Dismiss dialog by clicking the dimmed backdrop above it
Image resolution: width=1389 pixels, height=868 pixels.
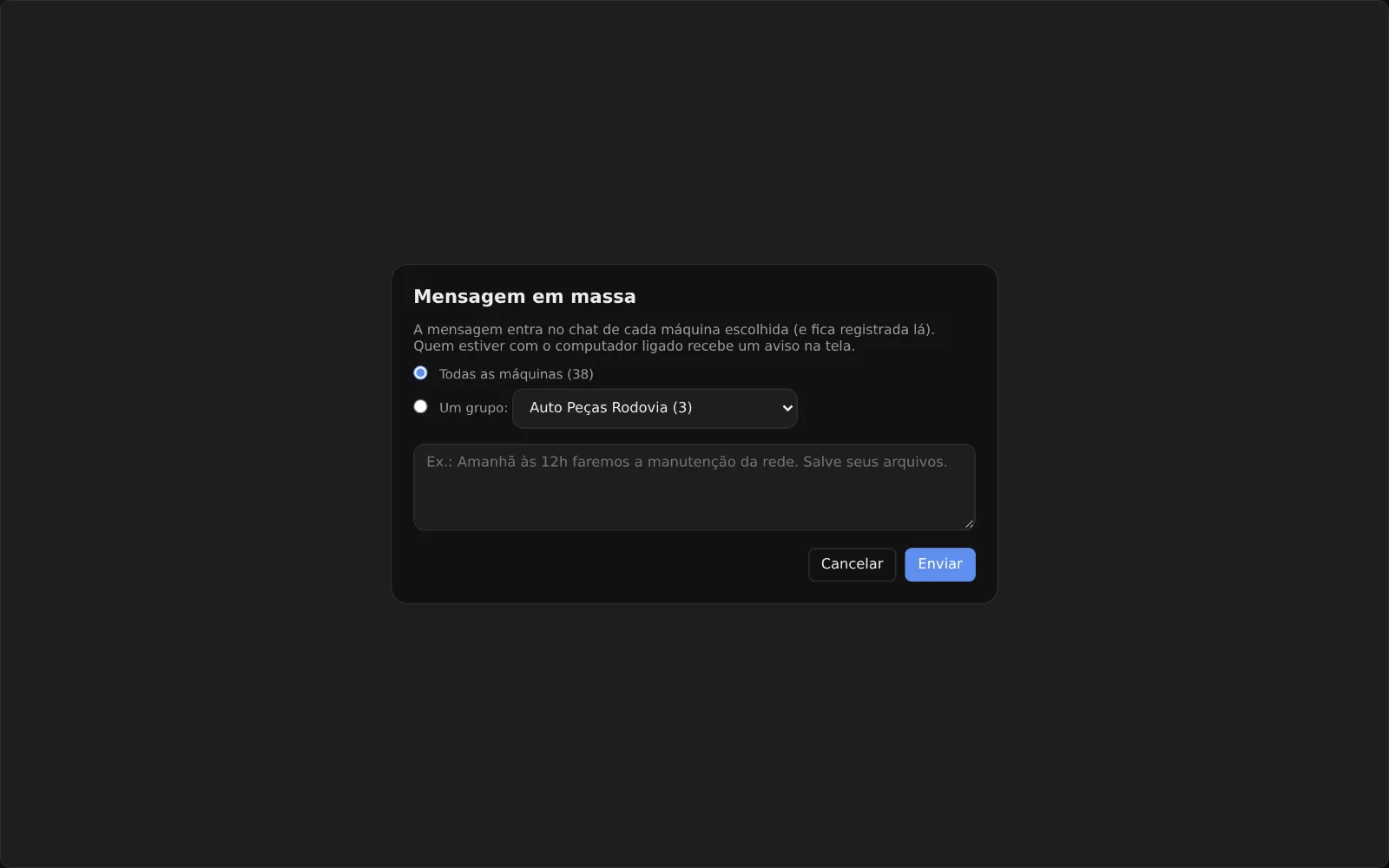pyautogui.click(x=694, y=130)
